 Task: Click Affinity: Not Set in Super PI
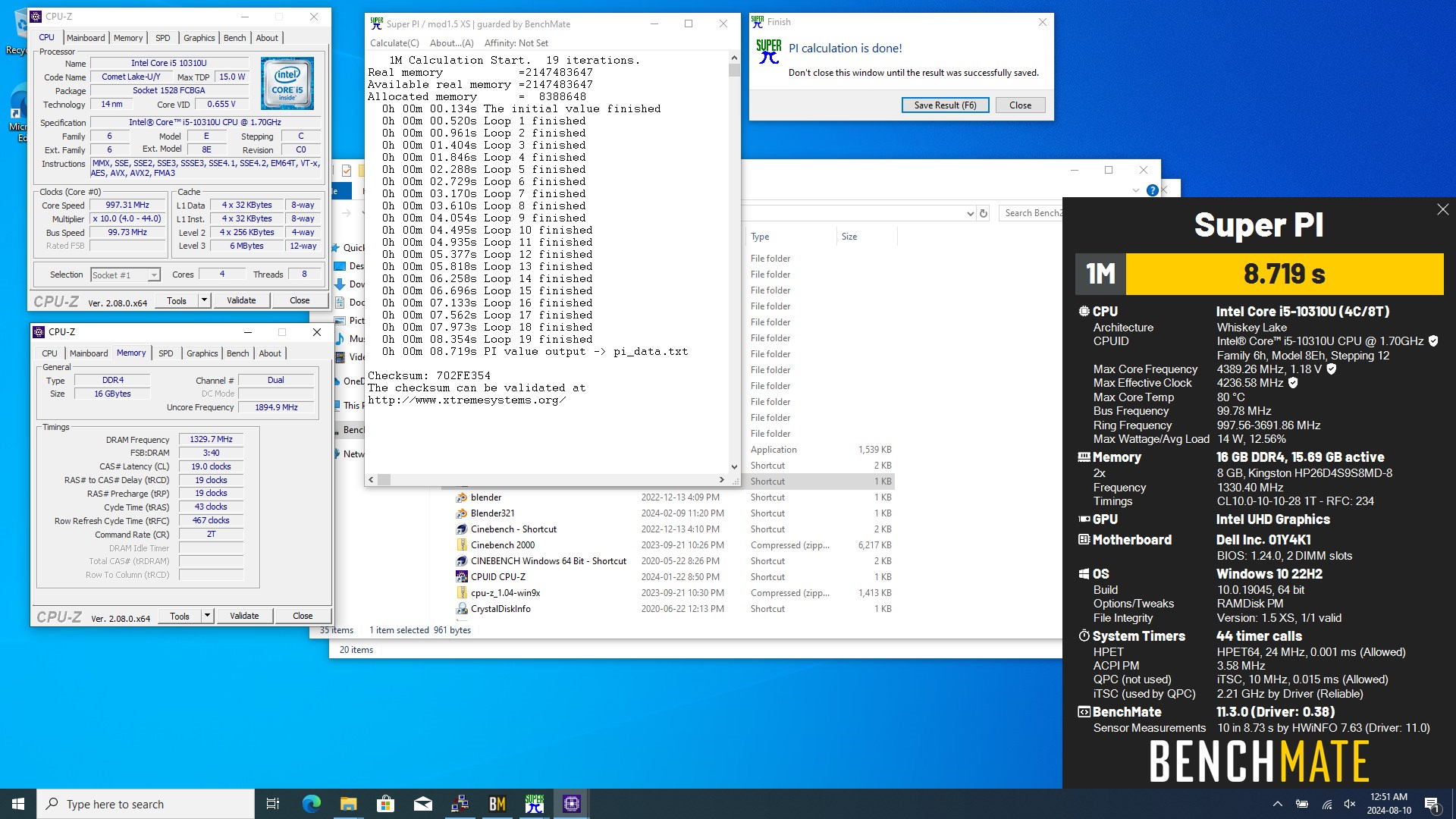coord(516,43)
